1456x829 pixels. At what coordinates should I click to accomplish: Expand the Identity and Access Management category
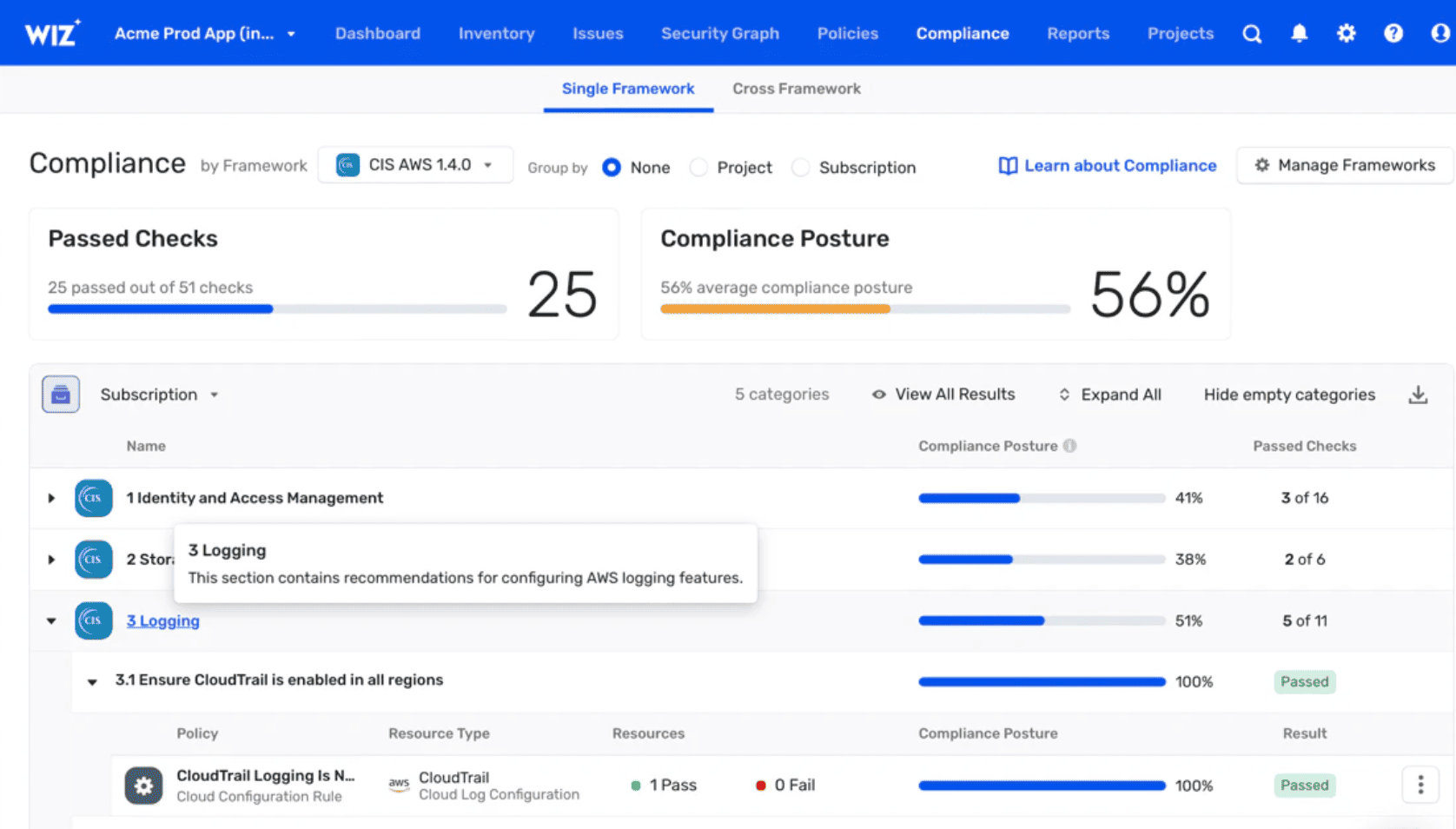[x=51, y=498]
